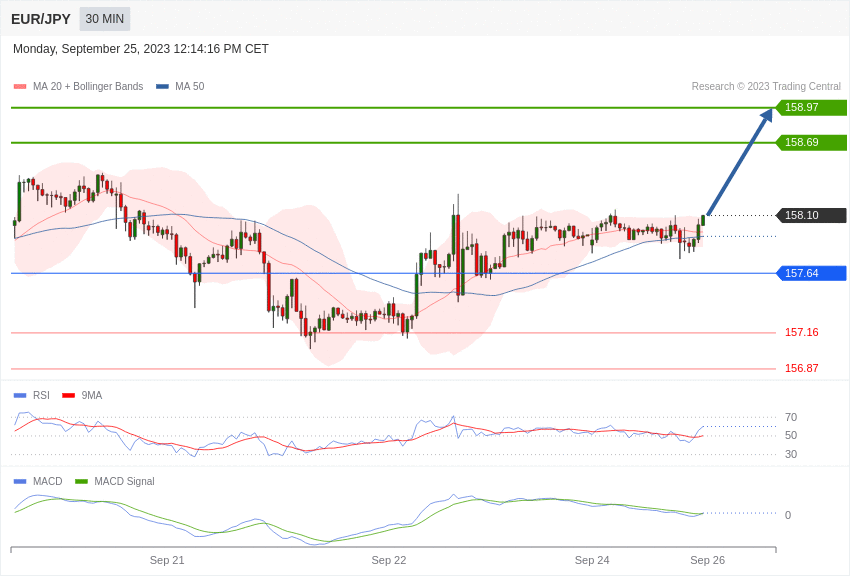The image size is (850, 576).
Task: Click the 9MA legend label
Action: [92, 395]
